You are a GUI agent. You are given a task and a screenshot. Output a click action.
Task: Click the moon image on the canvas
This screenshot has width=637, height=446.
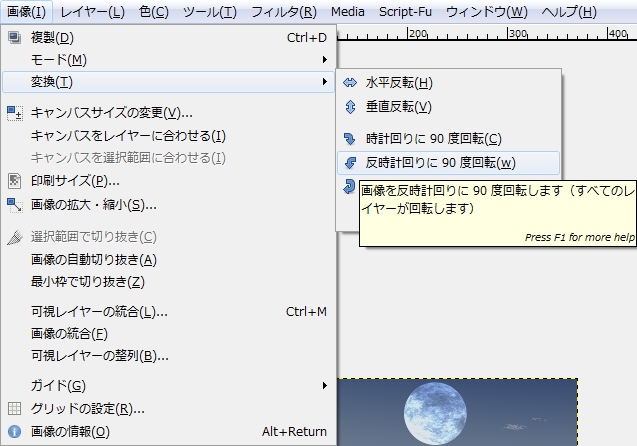(435, 413)
